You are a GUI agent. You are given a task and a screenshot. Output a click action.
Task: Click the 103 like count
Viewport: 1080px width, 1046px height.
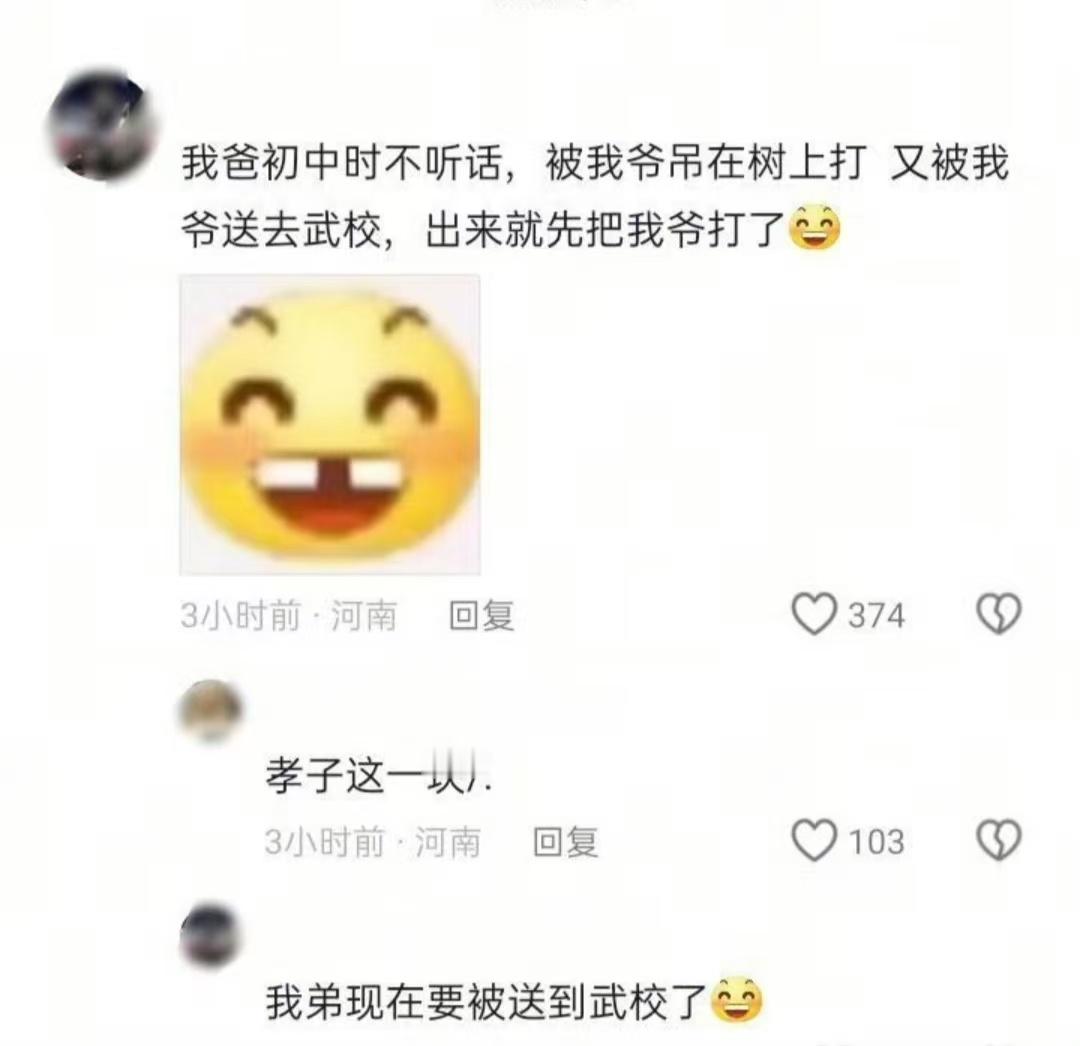[876, 841]
